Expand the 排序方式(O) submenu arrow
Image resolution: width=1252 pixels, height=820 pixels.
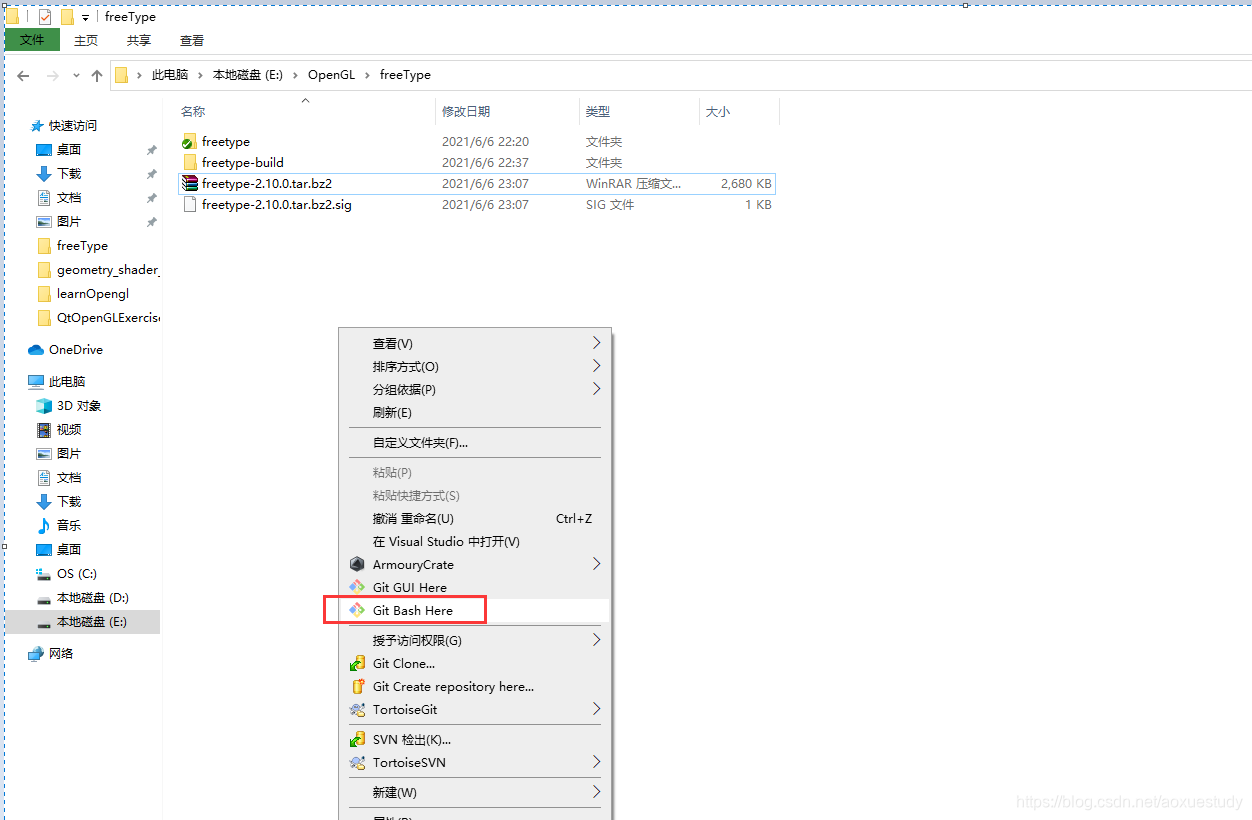(597, 366)
